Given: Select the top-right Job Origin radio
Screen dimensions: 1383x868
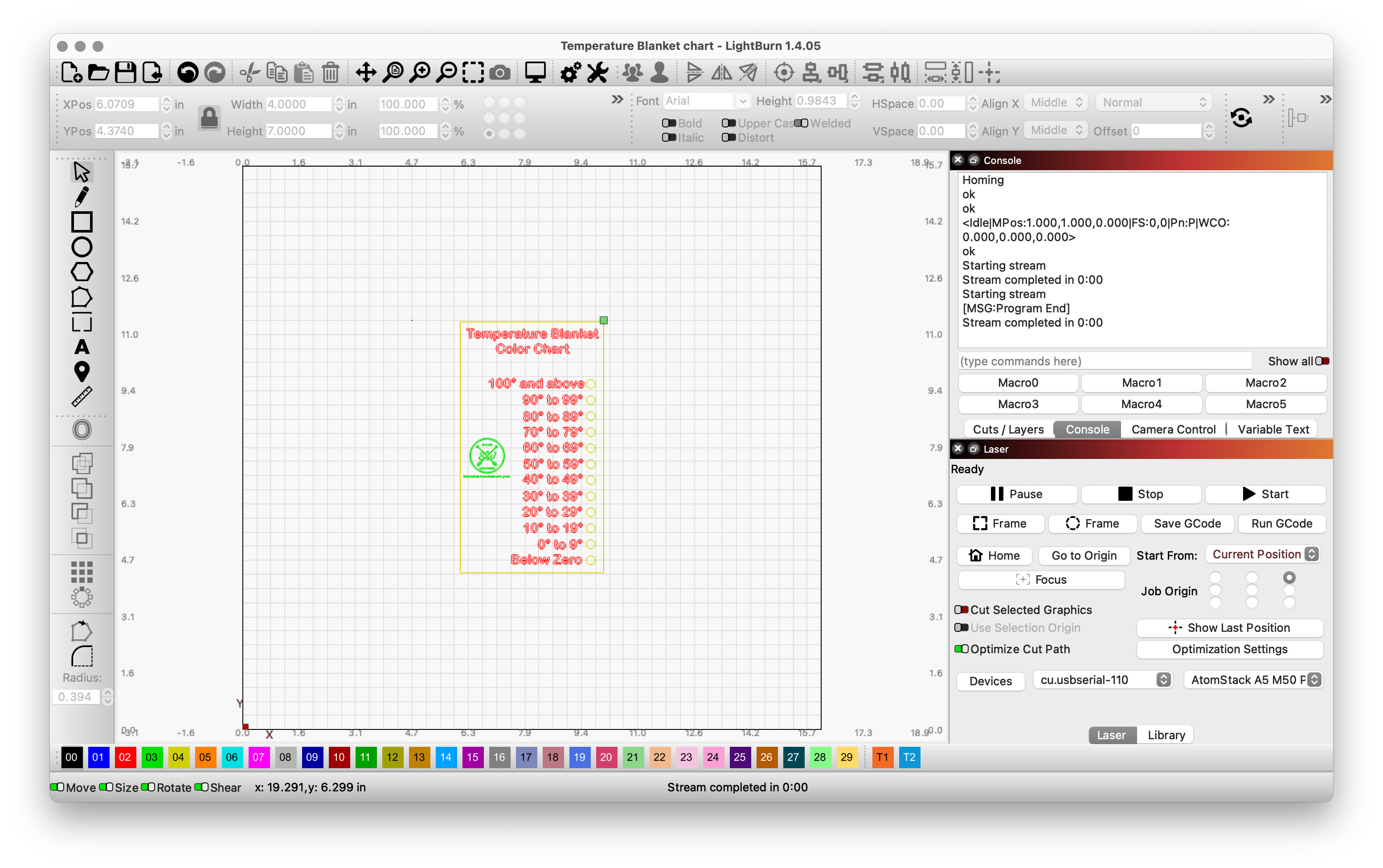Looking at the screenshot, I should point(1289,577).
